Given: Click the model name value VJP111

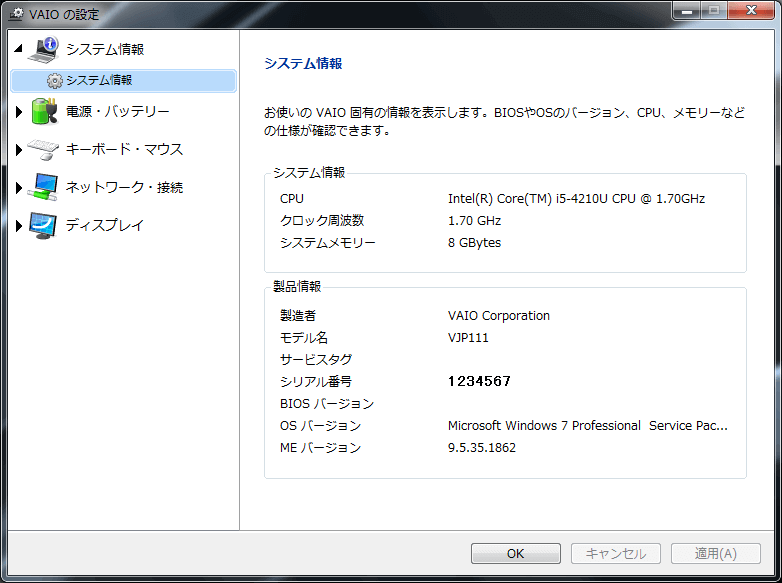Looking at the screenshot, I should (x=468, y=338).
